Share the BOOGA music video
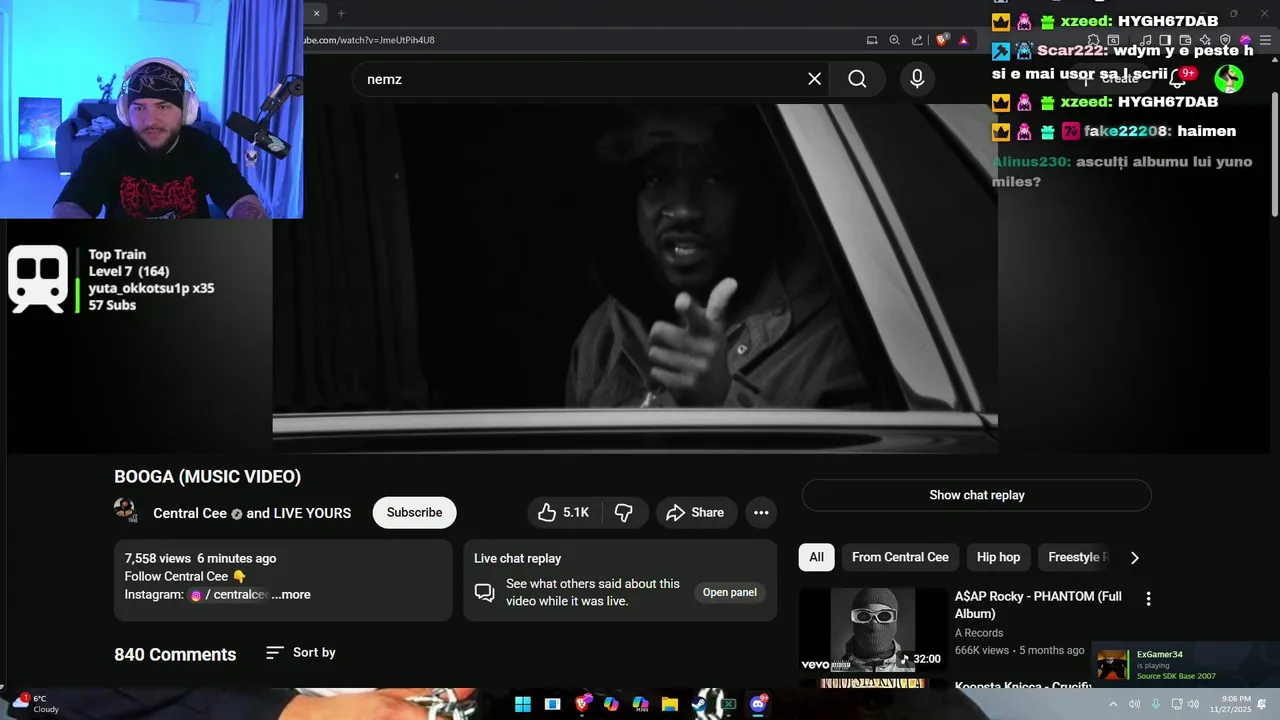 click(696, 513)
